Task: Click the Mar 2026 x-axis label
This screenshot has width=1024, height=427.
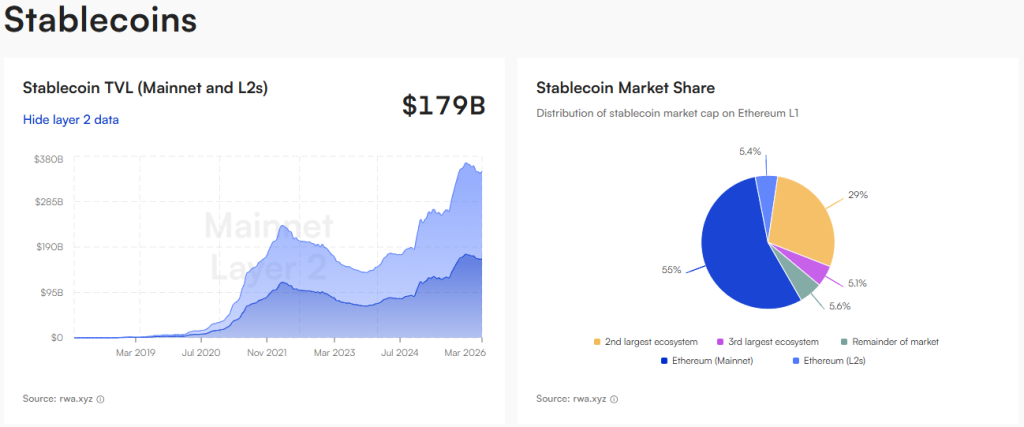Action: pyautogui.click(x=464, y=353)
